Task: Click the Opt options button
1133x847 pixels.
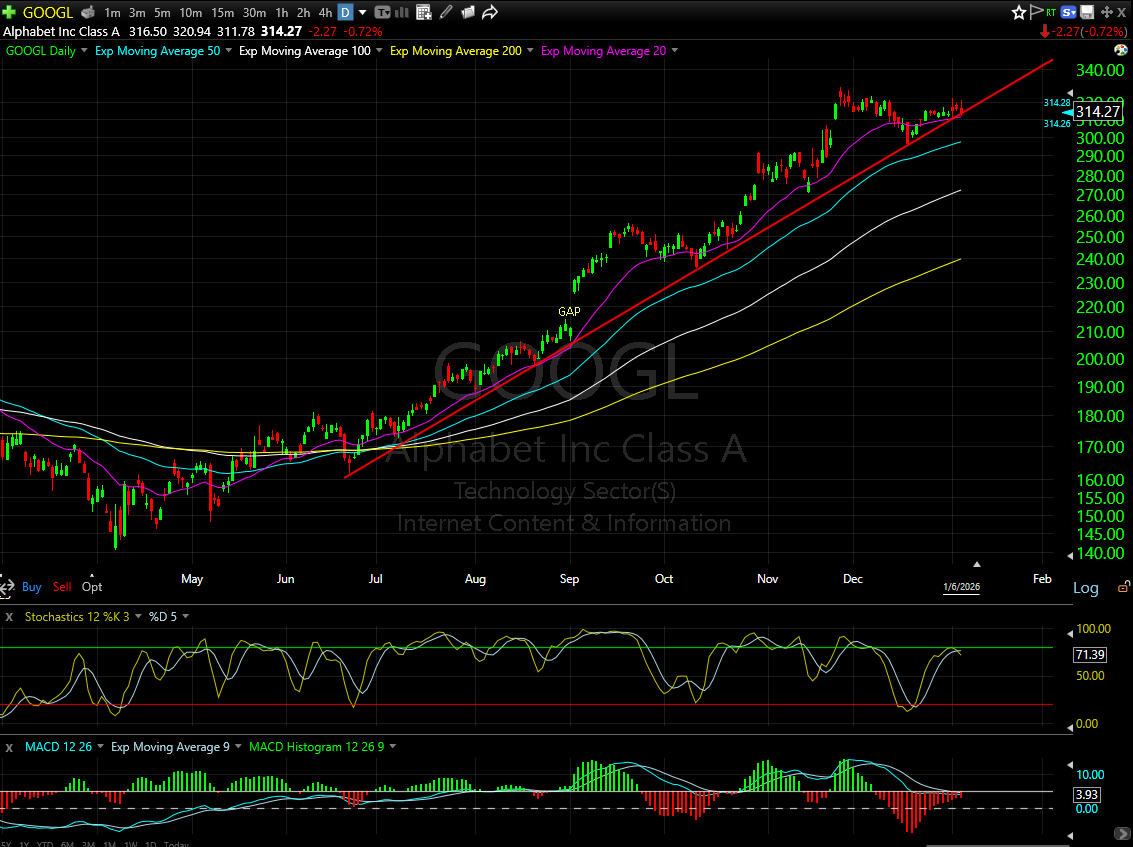Action: tap(92, 587)
